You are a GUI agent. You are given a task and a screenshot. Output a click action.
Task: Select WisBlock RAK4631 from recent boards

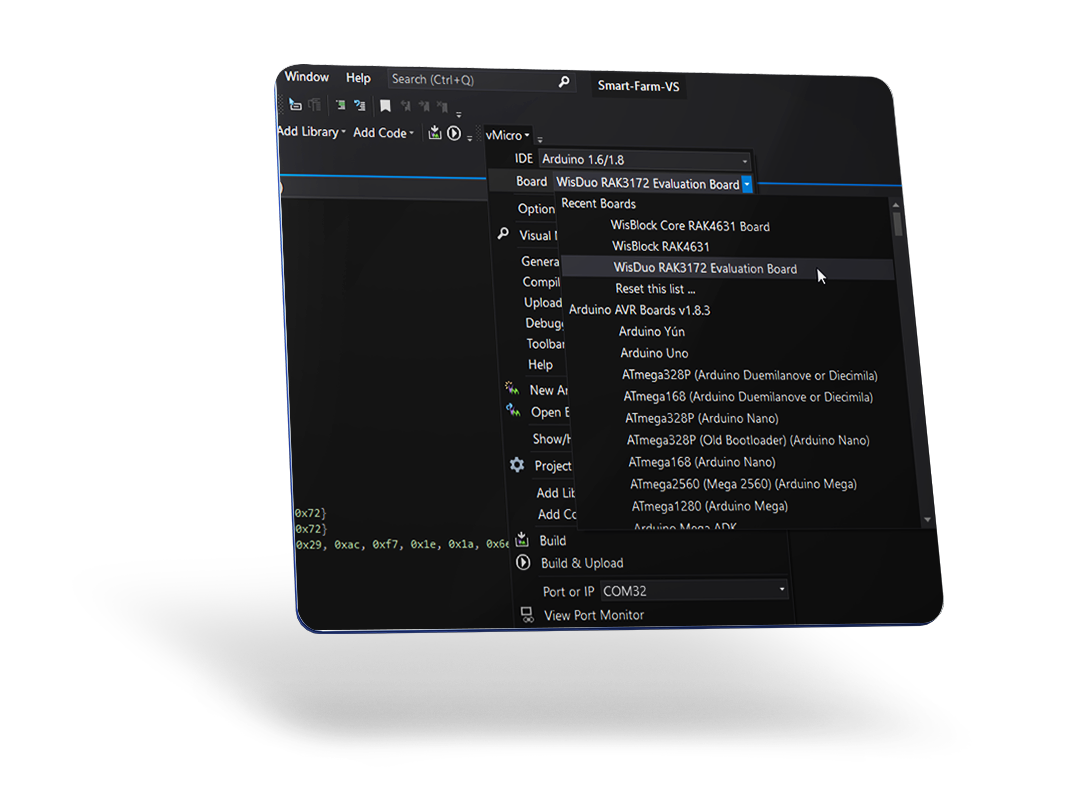[661, 246]
